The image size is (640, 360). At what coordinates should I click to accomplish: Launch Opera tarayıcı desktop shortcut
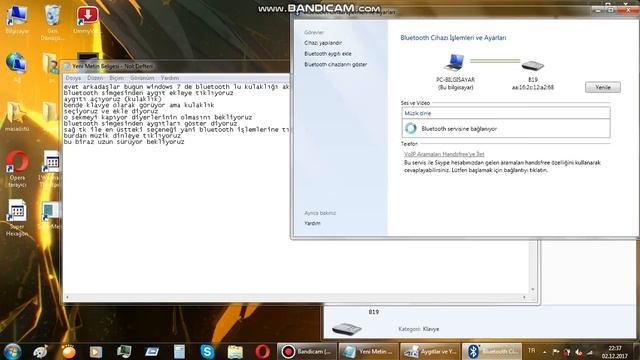(x=17, y=168)
